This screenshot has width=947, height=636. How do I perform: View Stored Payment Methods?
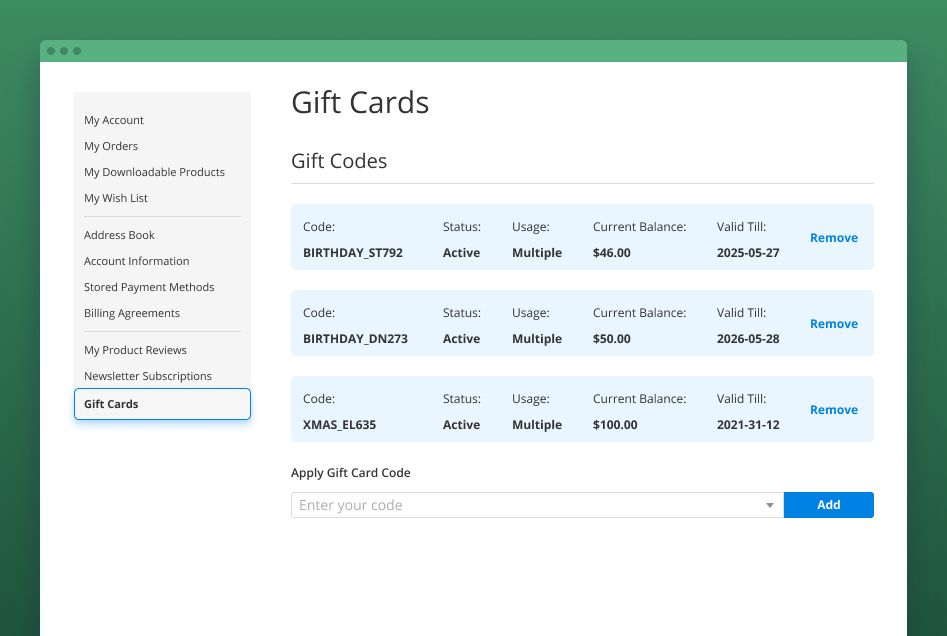(149, 287)
